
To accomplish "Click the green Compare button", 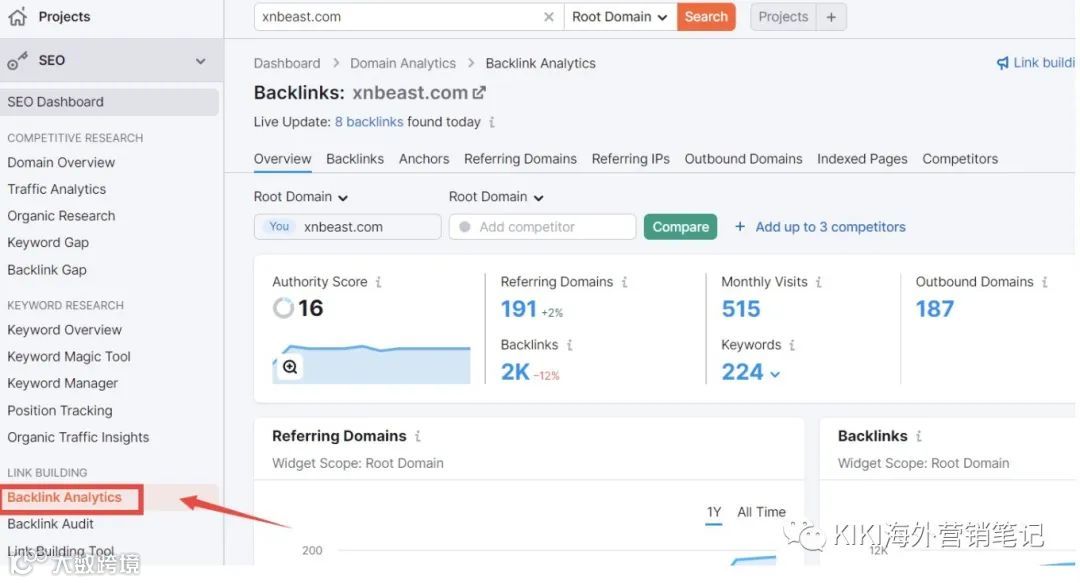I will [681, 227].
